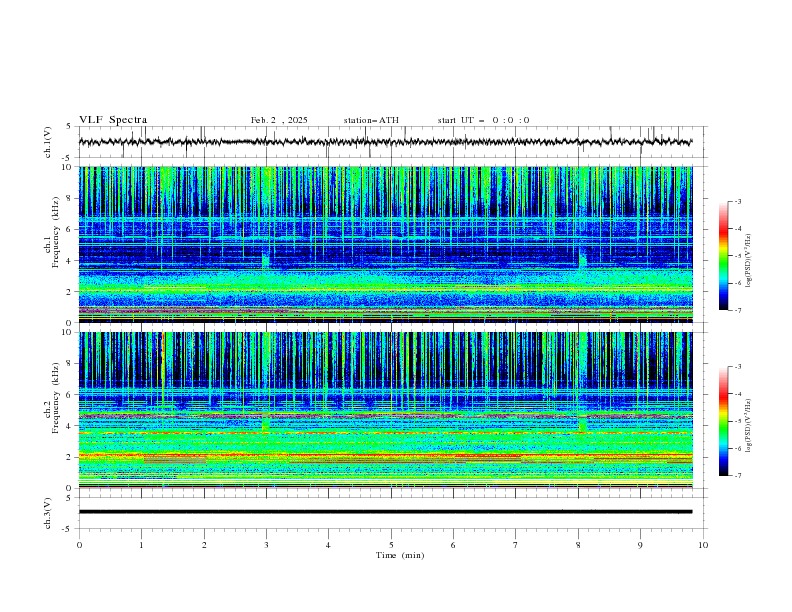792x612 pixels.
Task: Click the 'ch.3(V)' waveform axis label
Action: [x=48, y=513]
